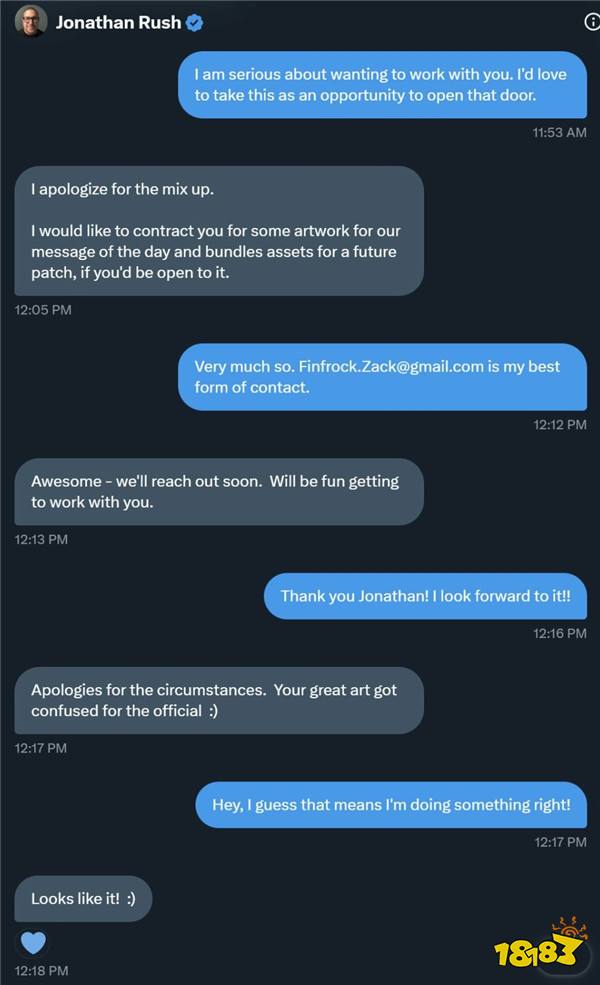Click the "Apologies for the circumstances" message
The width and height of the screenshot is (600, 985).
tap(219, 700)
